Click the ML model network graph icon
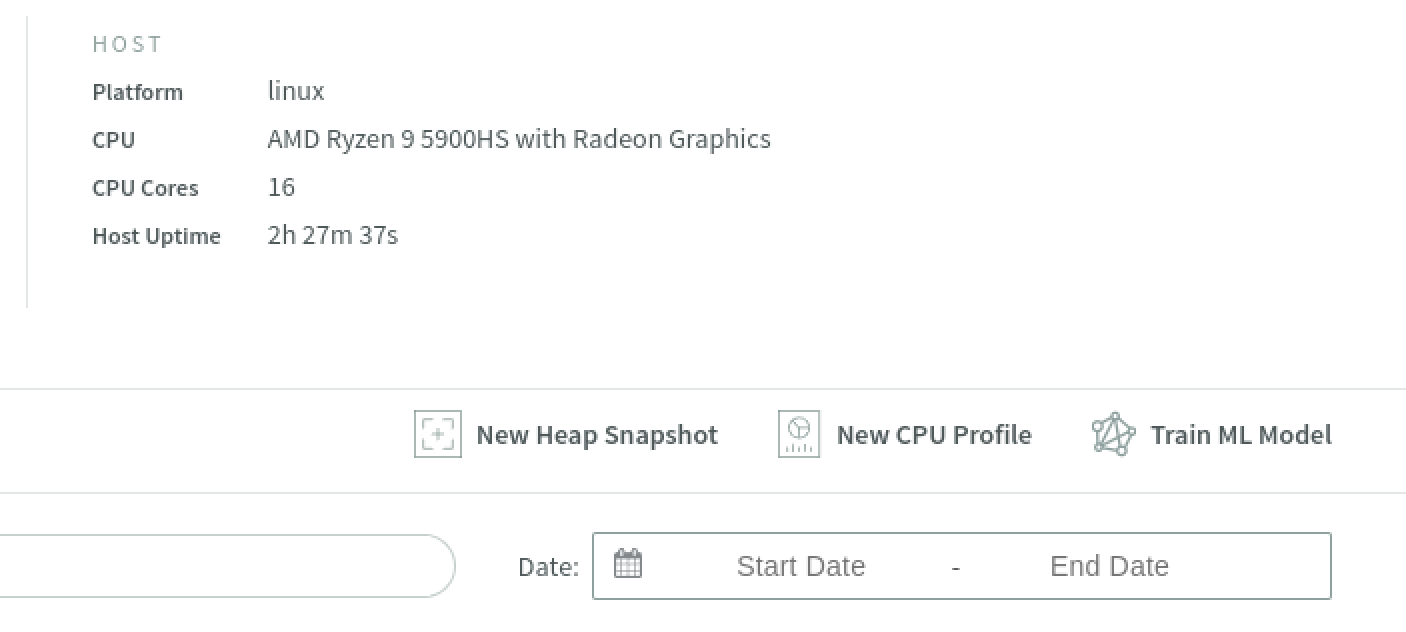The height and width of the screenshot is (632, 1406). (1113, 435)
